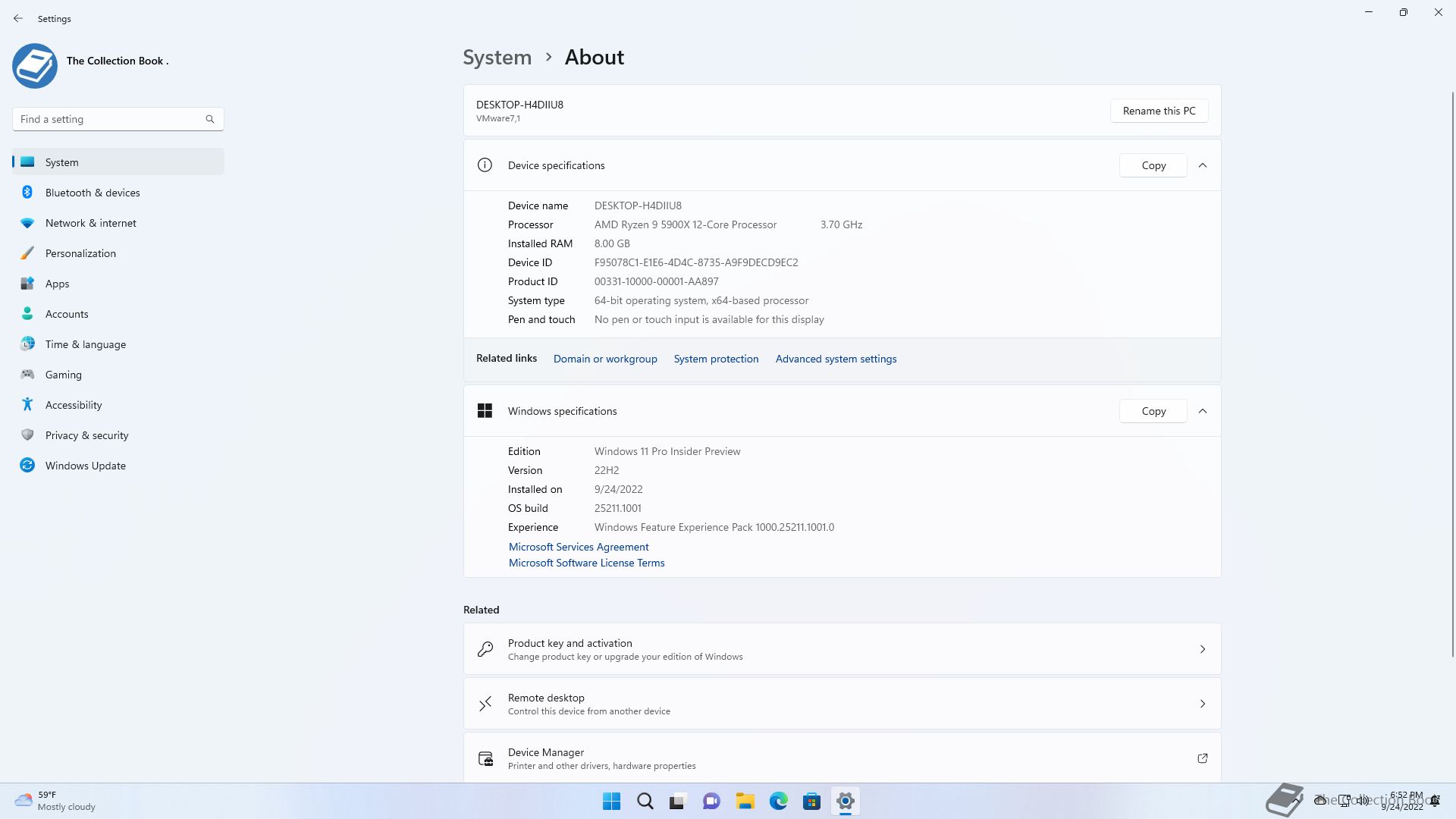Select Windows 11 Pro Insider Preview text
This screenshot has height=819, width=1456.
pos(667,451)
